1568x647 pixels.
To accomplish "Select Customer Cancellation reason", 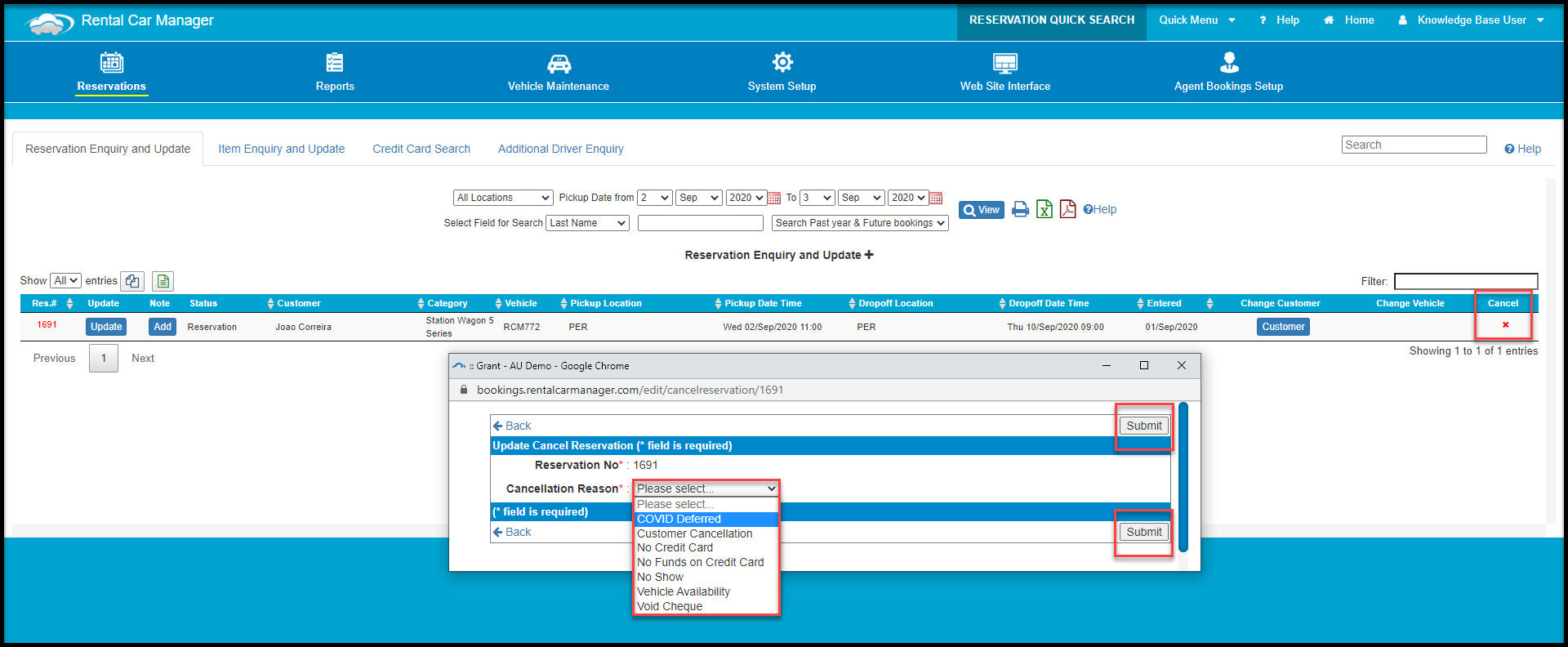I will [x=706, y=533].
